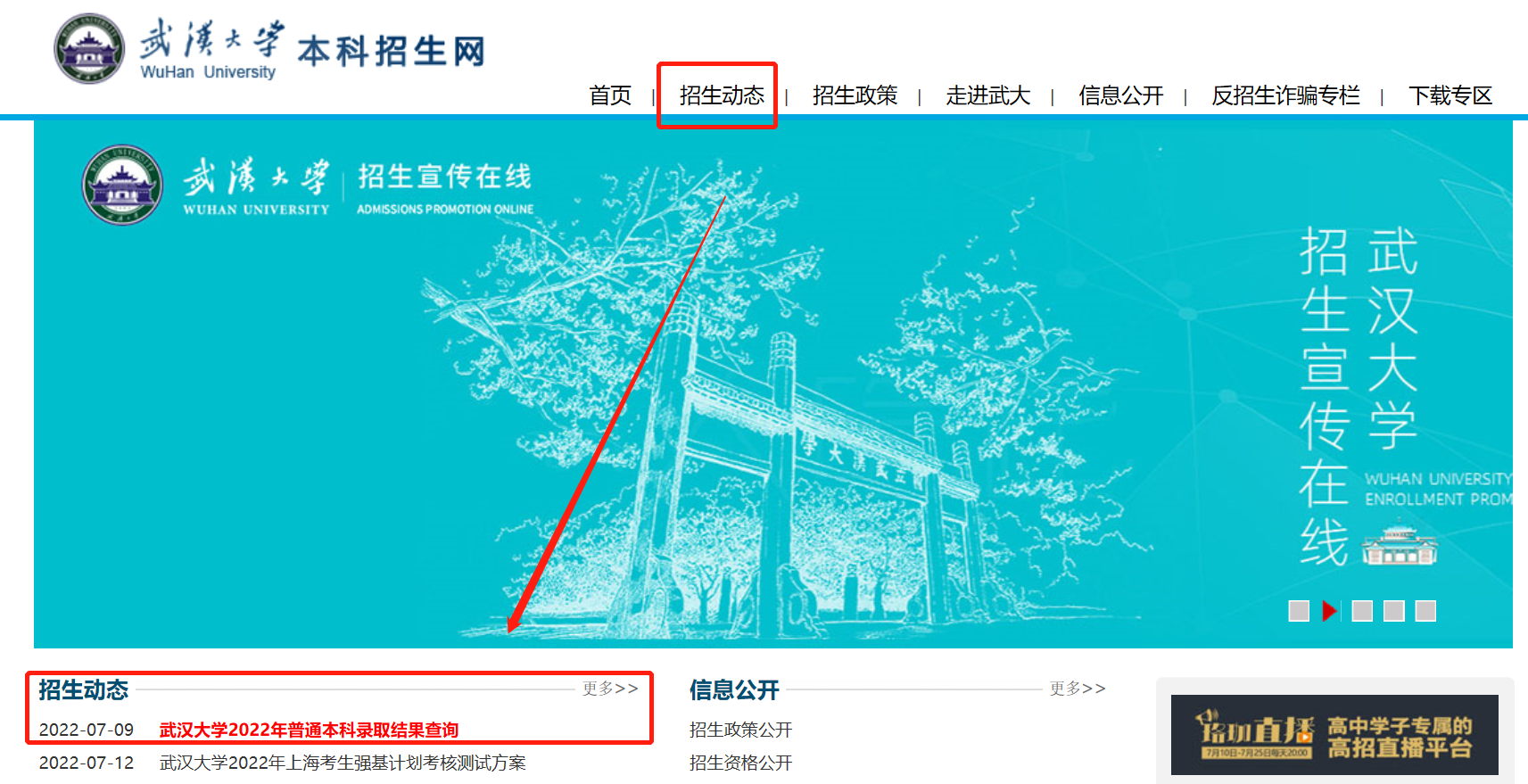Click the red play-arrow carousel indicator

1330,611
